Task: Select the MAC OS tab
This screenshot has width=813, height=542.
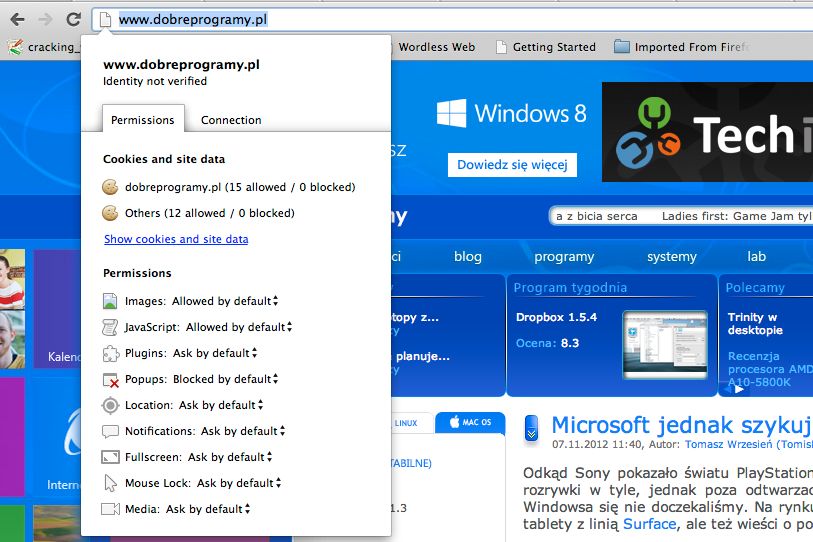Action: (470, 422)
